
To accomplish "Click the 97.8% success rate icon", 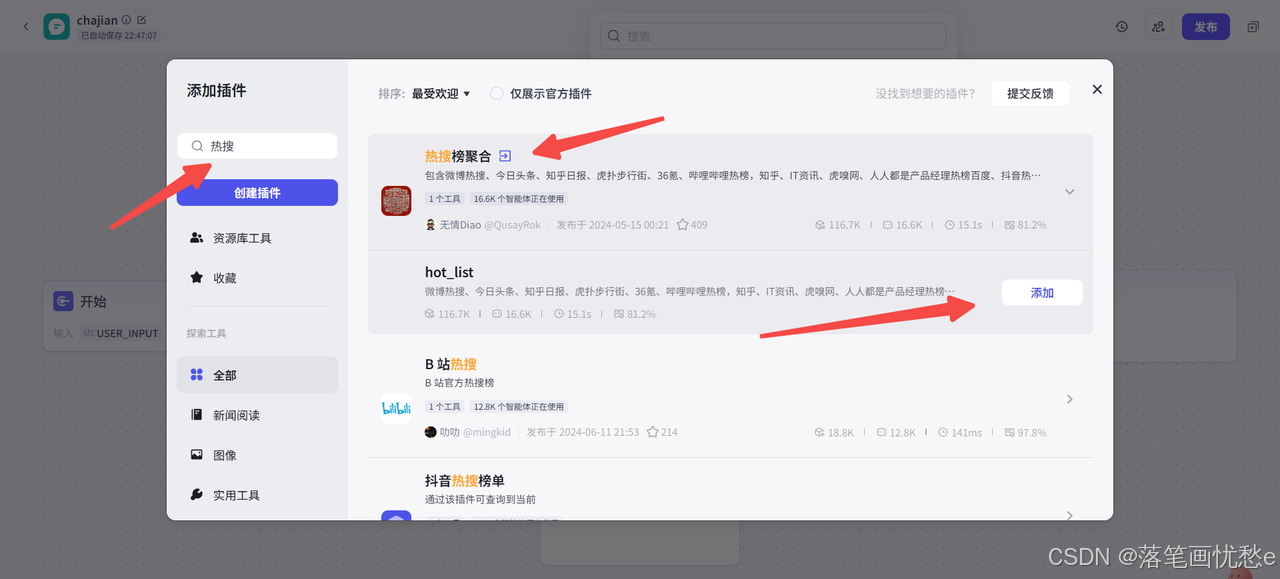I will [x=1009, y=433].
